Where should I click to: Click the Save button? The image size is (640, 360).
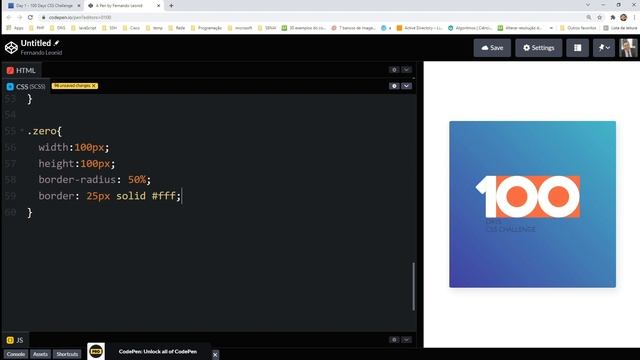pos(492,48)
